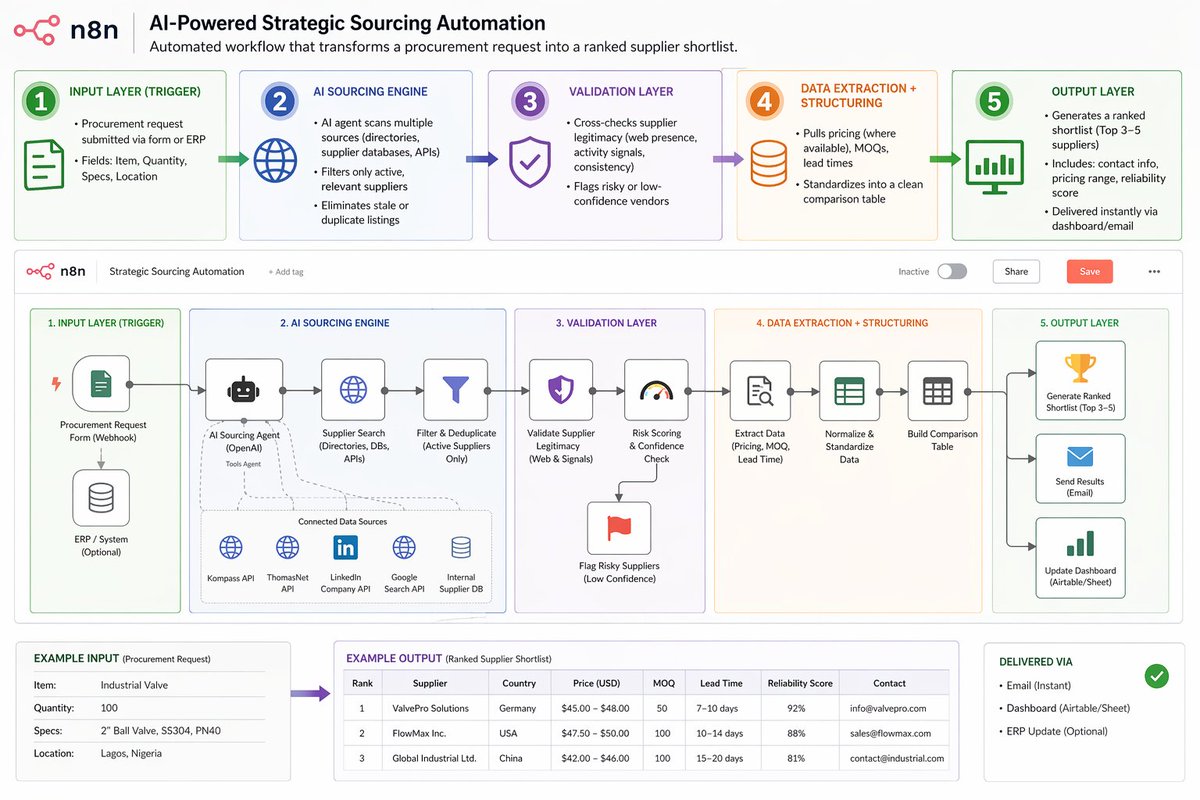1200x800 pixels.
Task: Click the Share button
Action: [x=1016, y=271]
